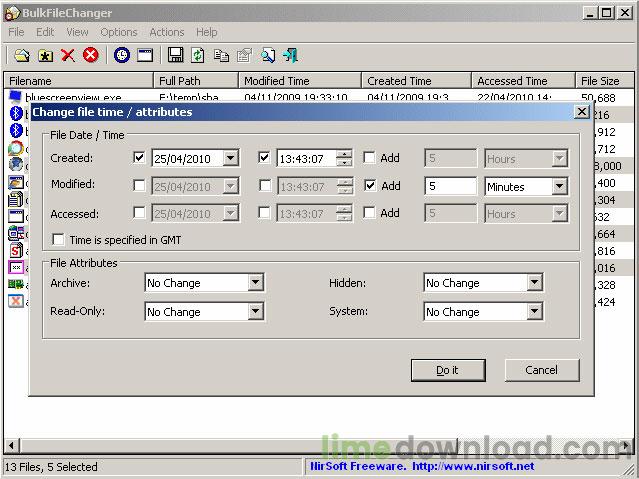This screenshot has width=639, height=479.
Task: Click the floppy disk save icon
Action: 176,55
